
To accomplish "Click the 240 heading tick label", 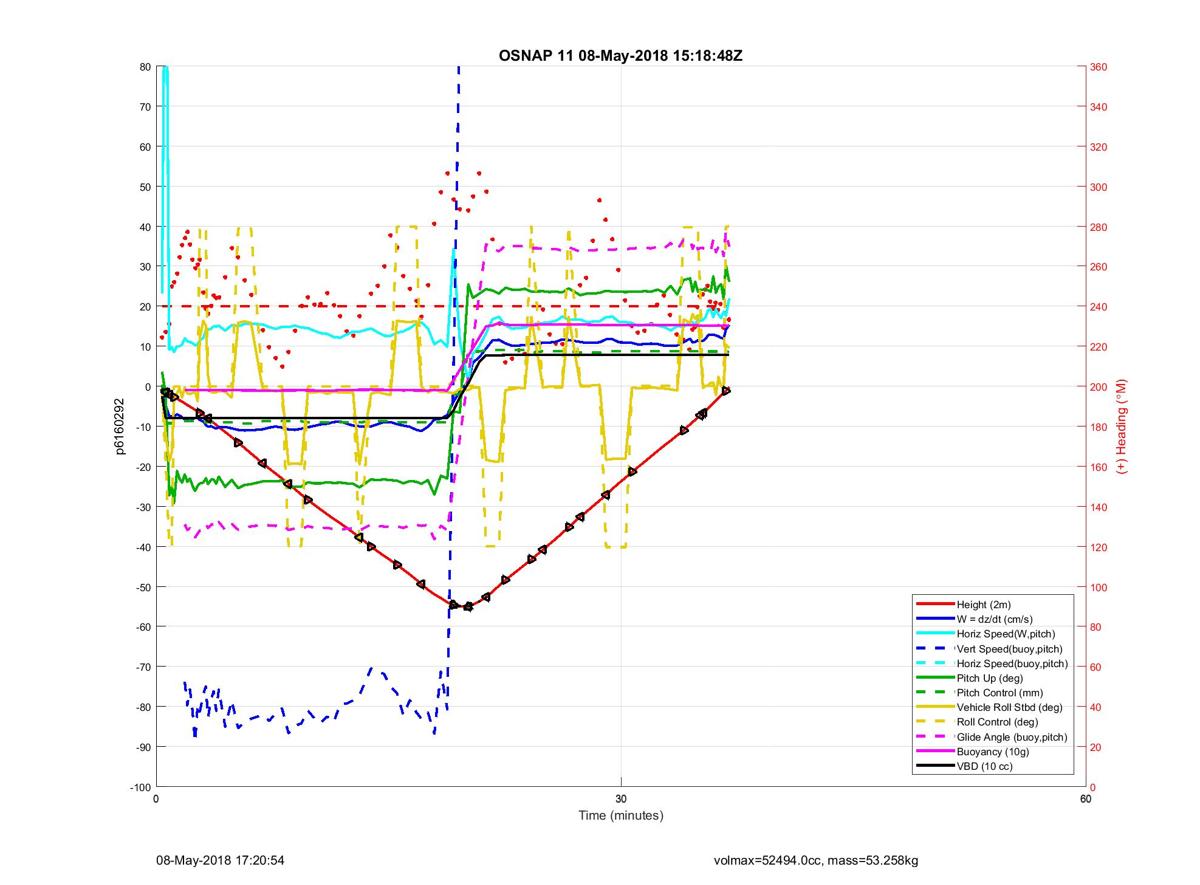I will pyautogui.click(x=1100, y=307).
